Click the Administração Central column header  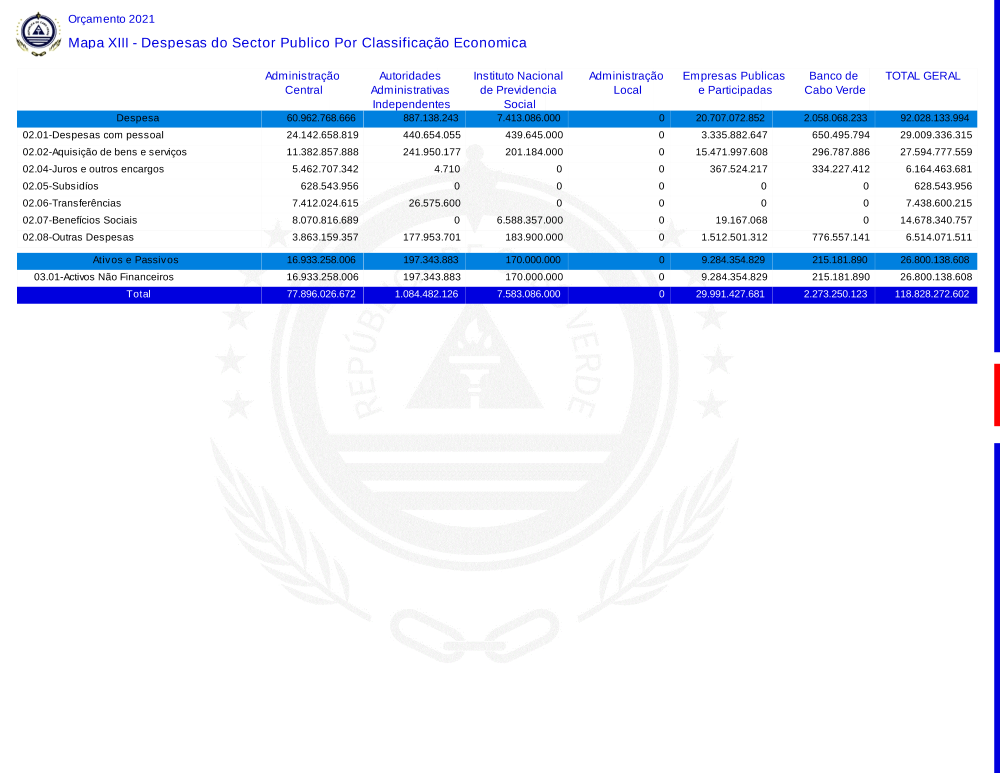pyautogui.click(x=302, y=83)
